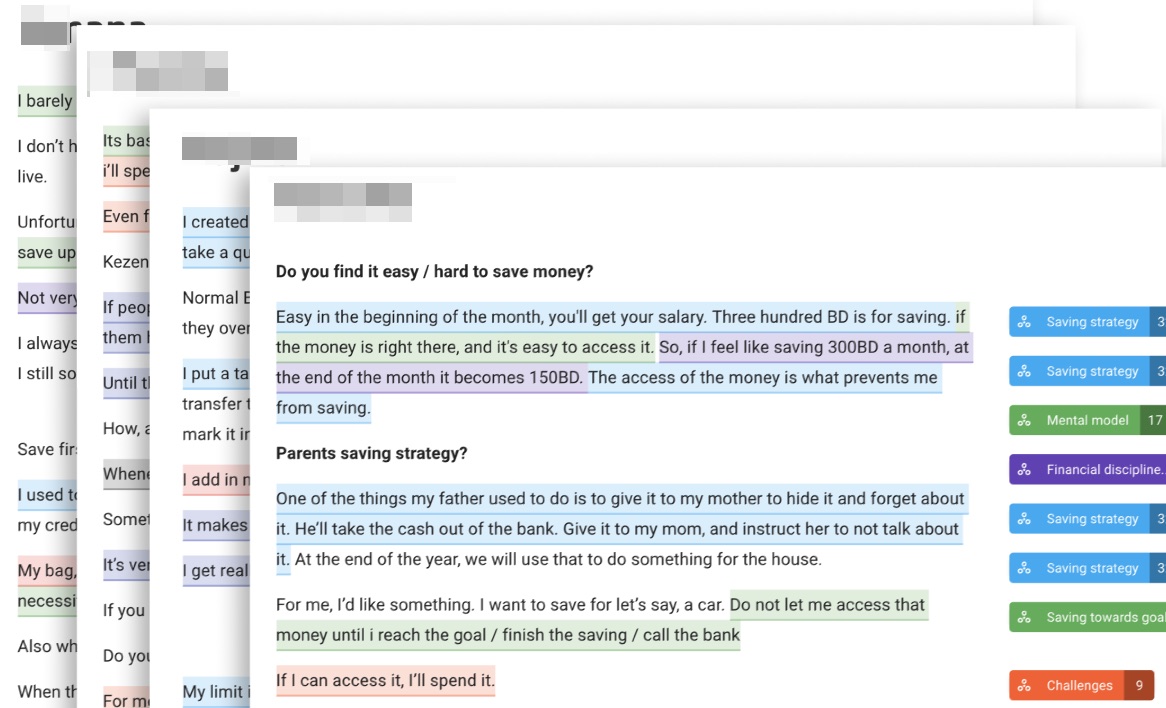1166x708 pixels.
Task: Click 'Until t' highlight in second document
Action: click(x=126, y=383)
